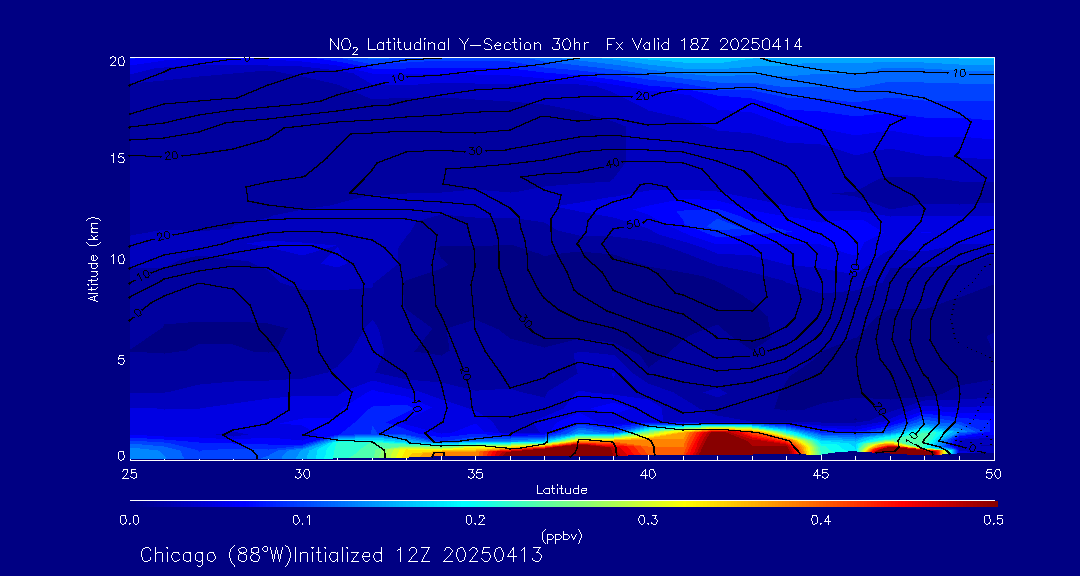Image resolution: width=1080 pixels, height=576 pixels.
Task: Click the altitude axis tick label "20" beside the plot
Action: [117, 61]
